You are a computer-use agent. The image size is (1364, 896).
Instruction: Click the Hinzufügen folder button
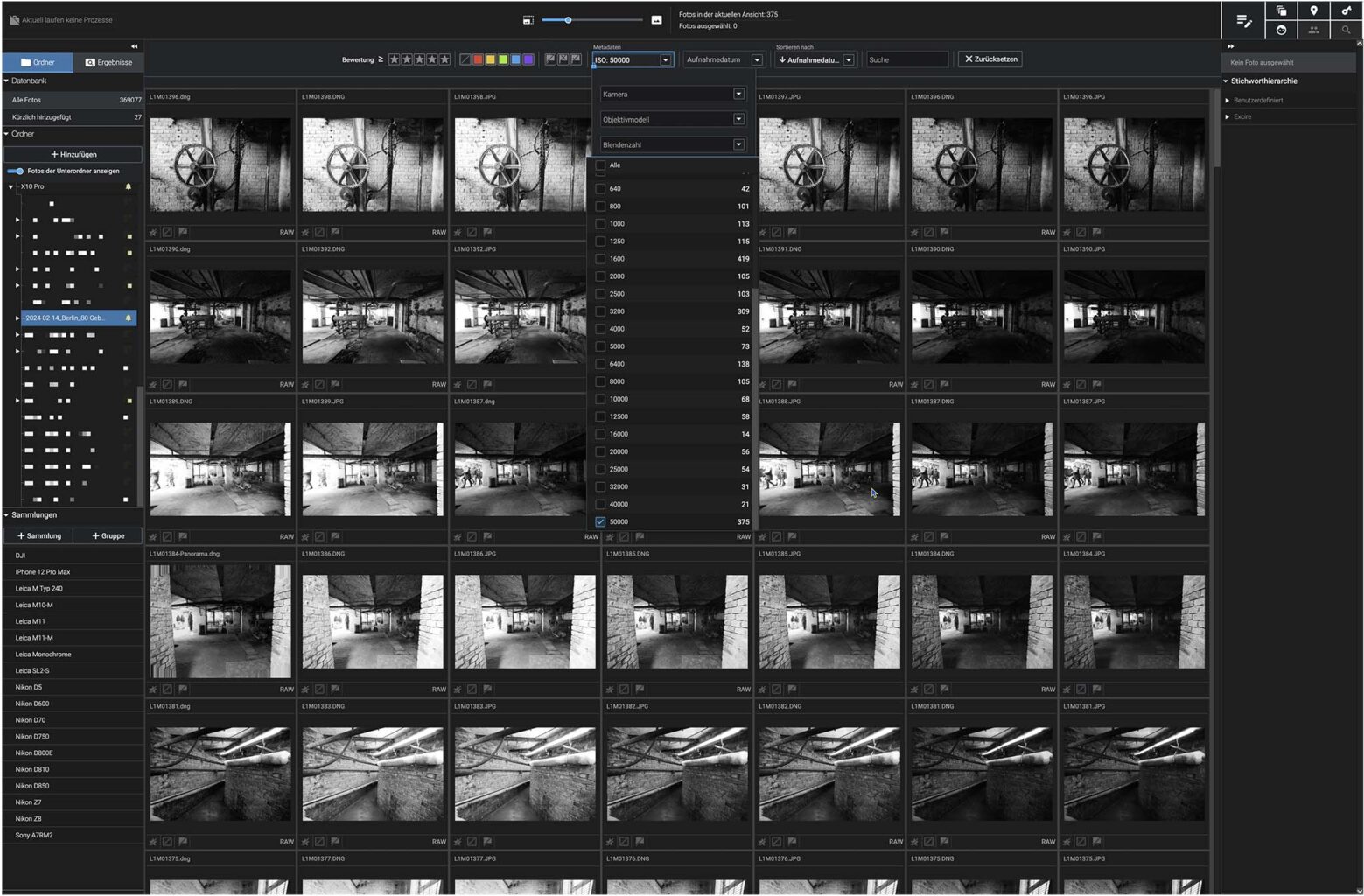click(x=73, y=154)
